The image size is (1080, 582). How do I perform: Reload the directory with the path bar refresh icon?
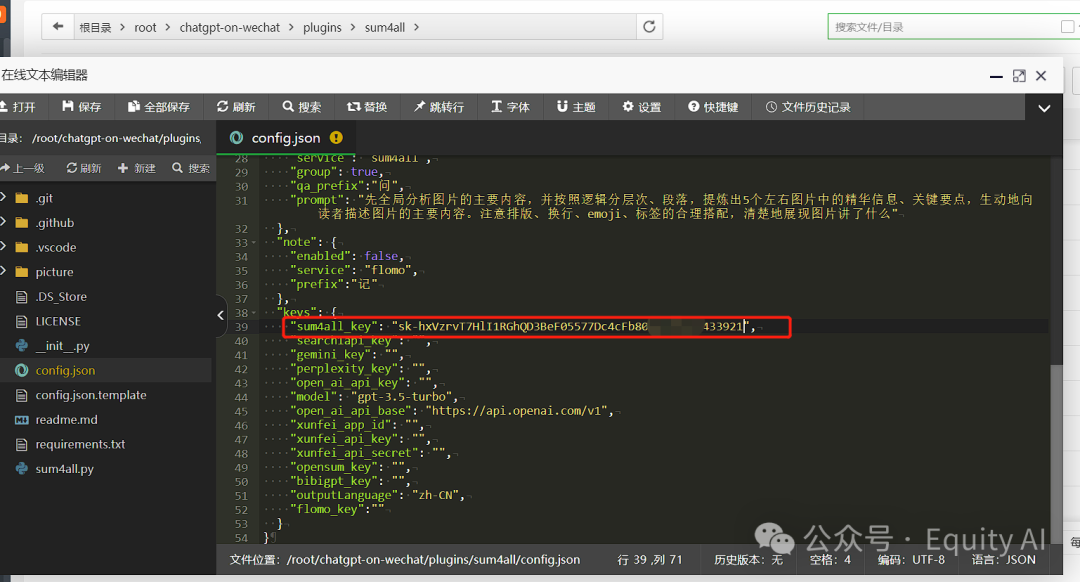pyautogui.click(x=649, y=27)
